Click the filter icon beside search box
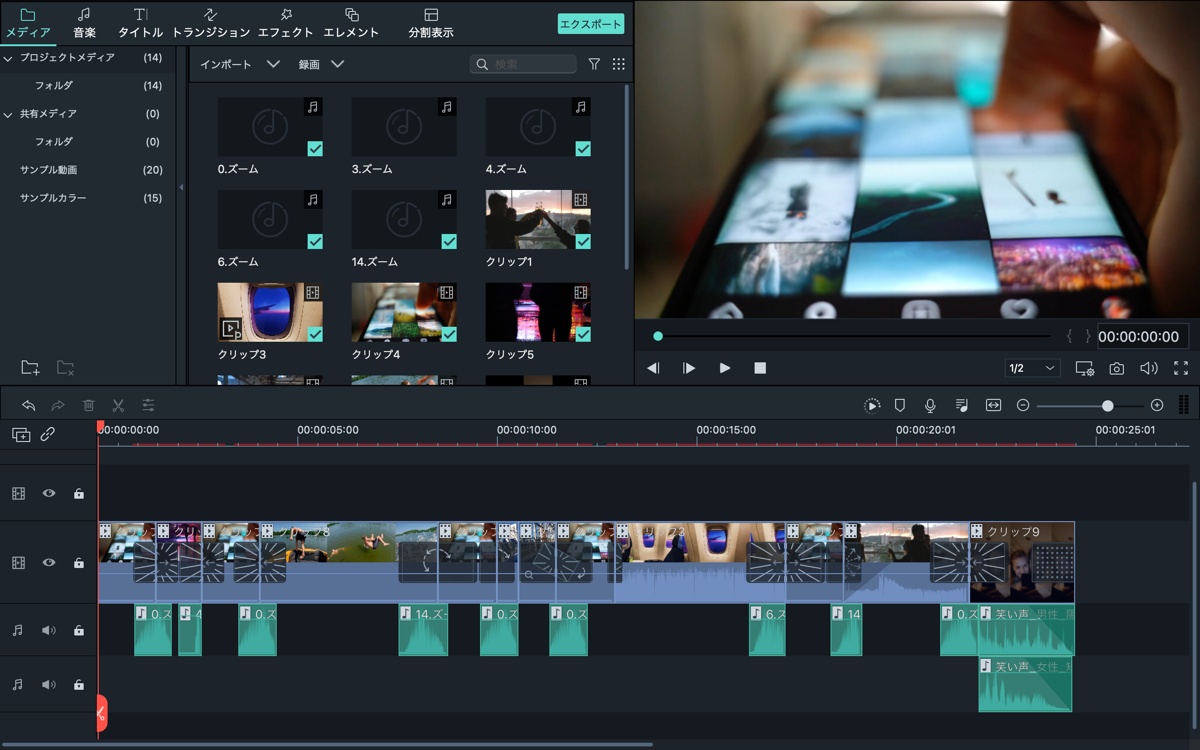 594,64
